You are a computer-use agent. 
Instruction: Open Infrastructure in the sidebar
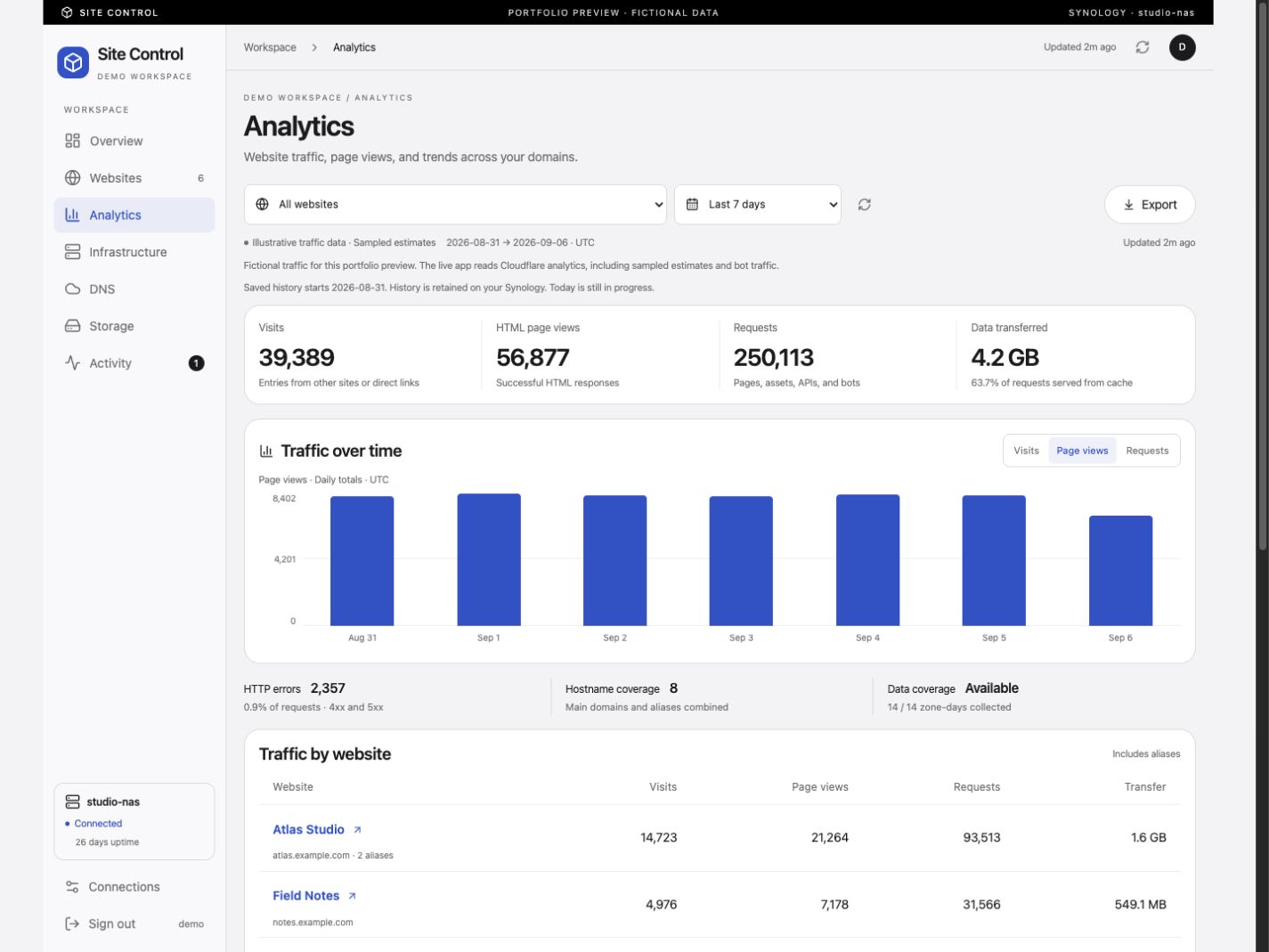(134, 252)
